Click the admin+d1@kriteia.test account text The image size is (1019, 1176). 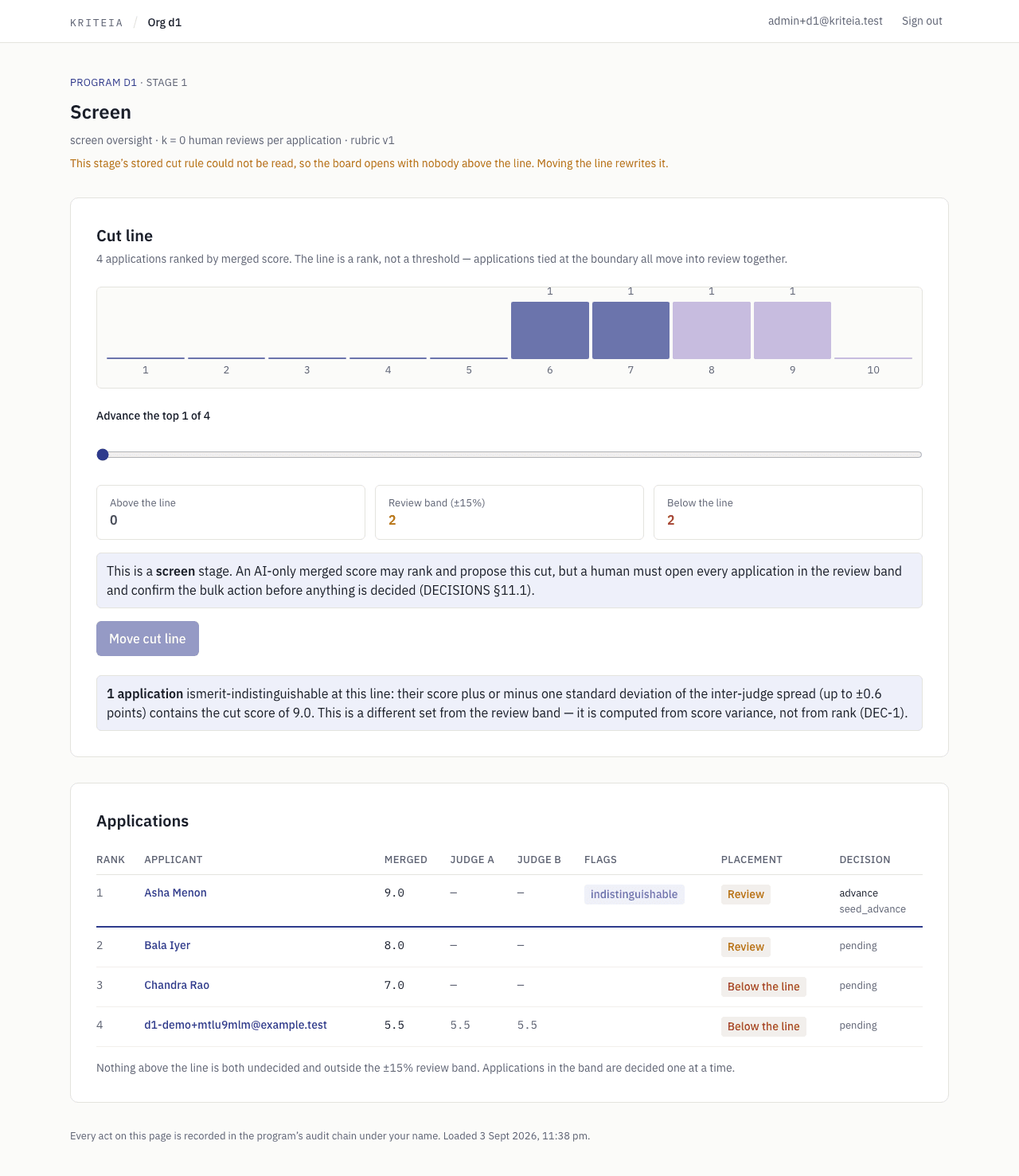(826, 21)
